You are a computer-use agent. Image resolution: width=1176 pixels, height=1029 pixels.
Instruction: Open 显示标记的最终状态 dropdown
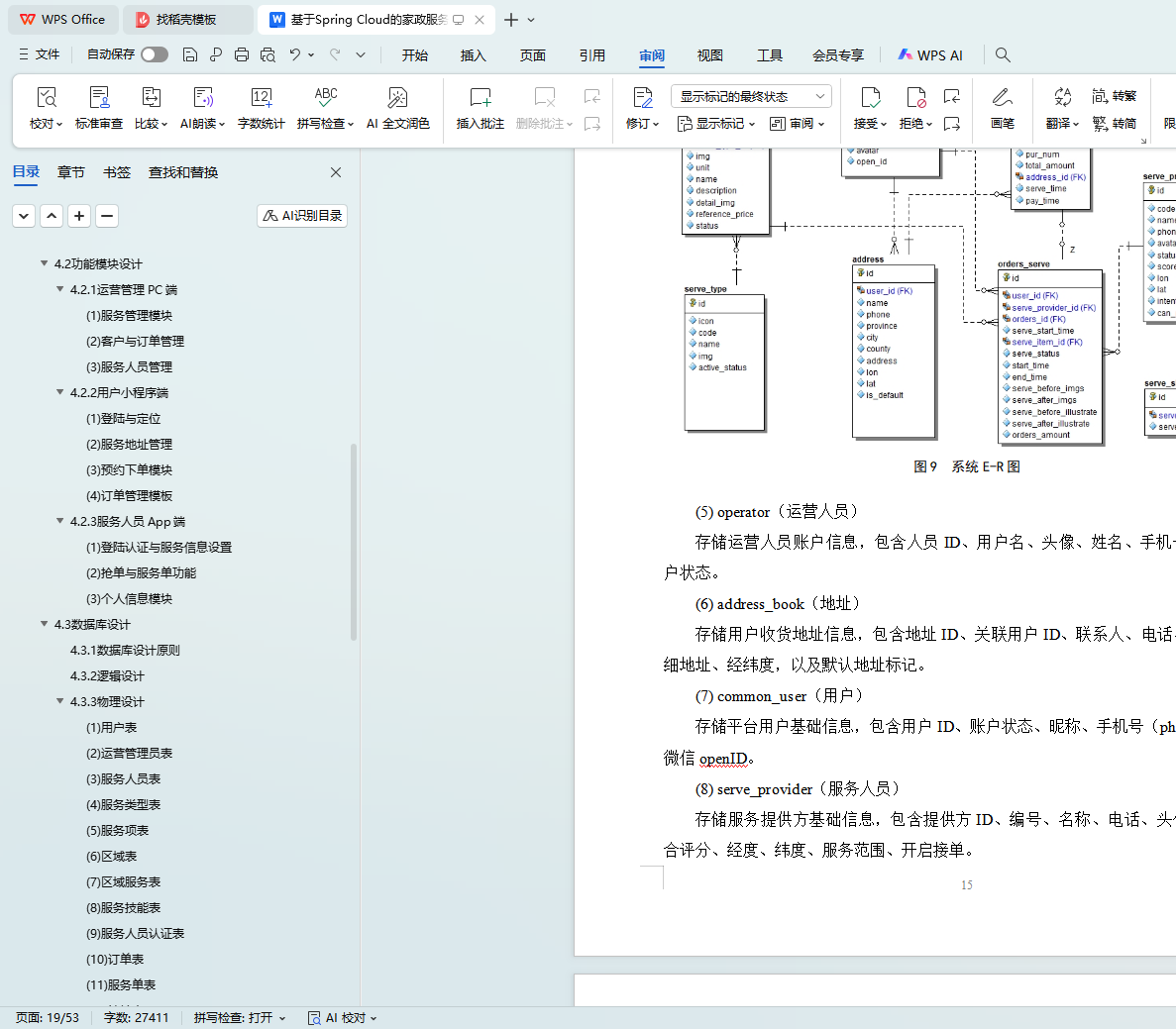[x=751, y=96]
